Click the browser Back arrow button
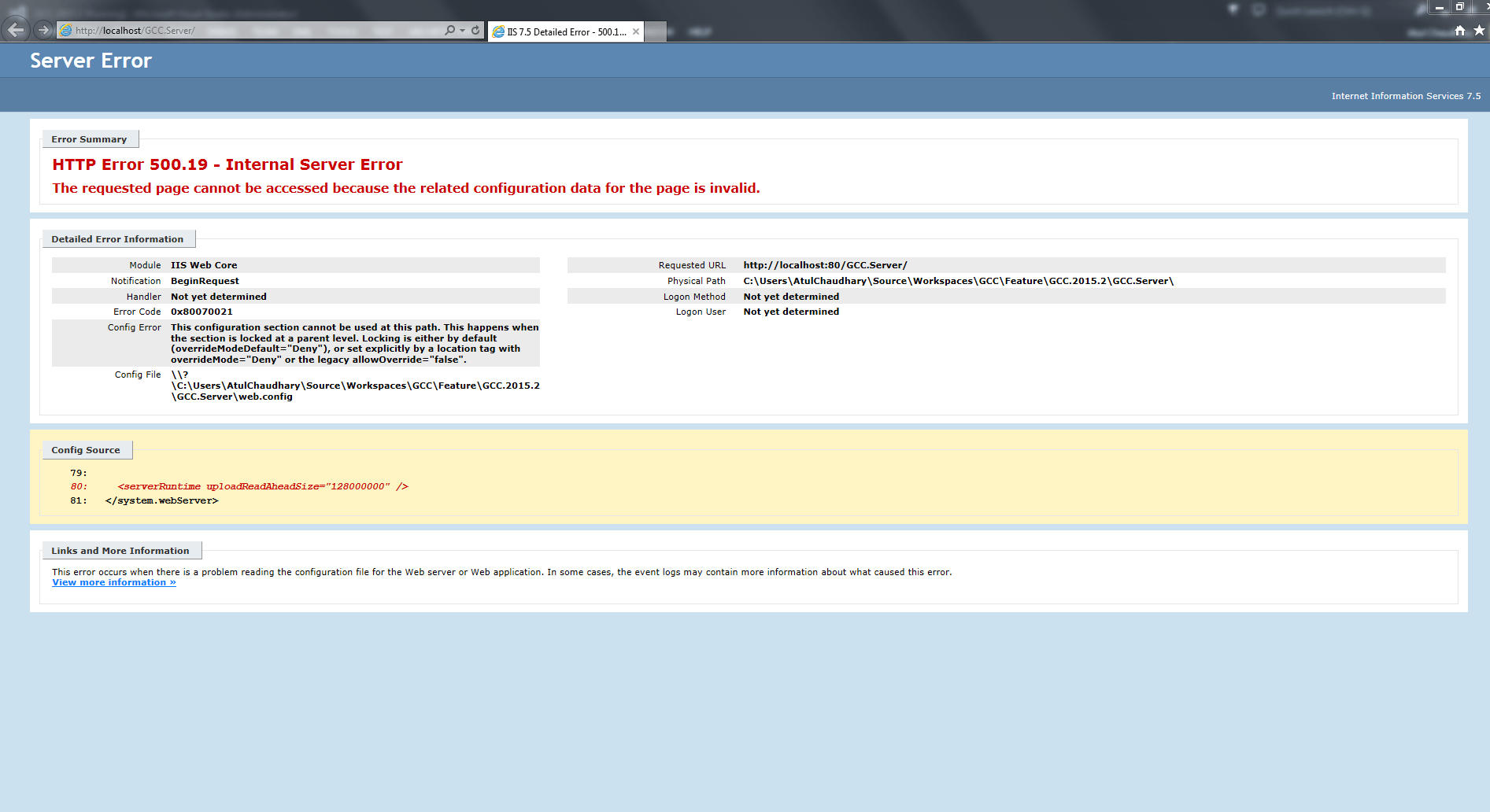 tap(16, 31)
